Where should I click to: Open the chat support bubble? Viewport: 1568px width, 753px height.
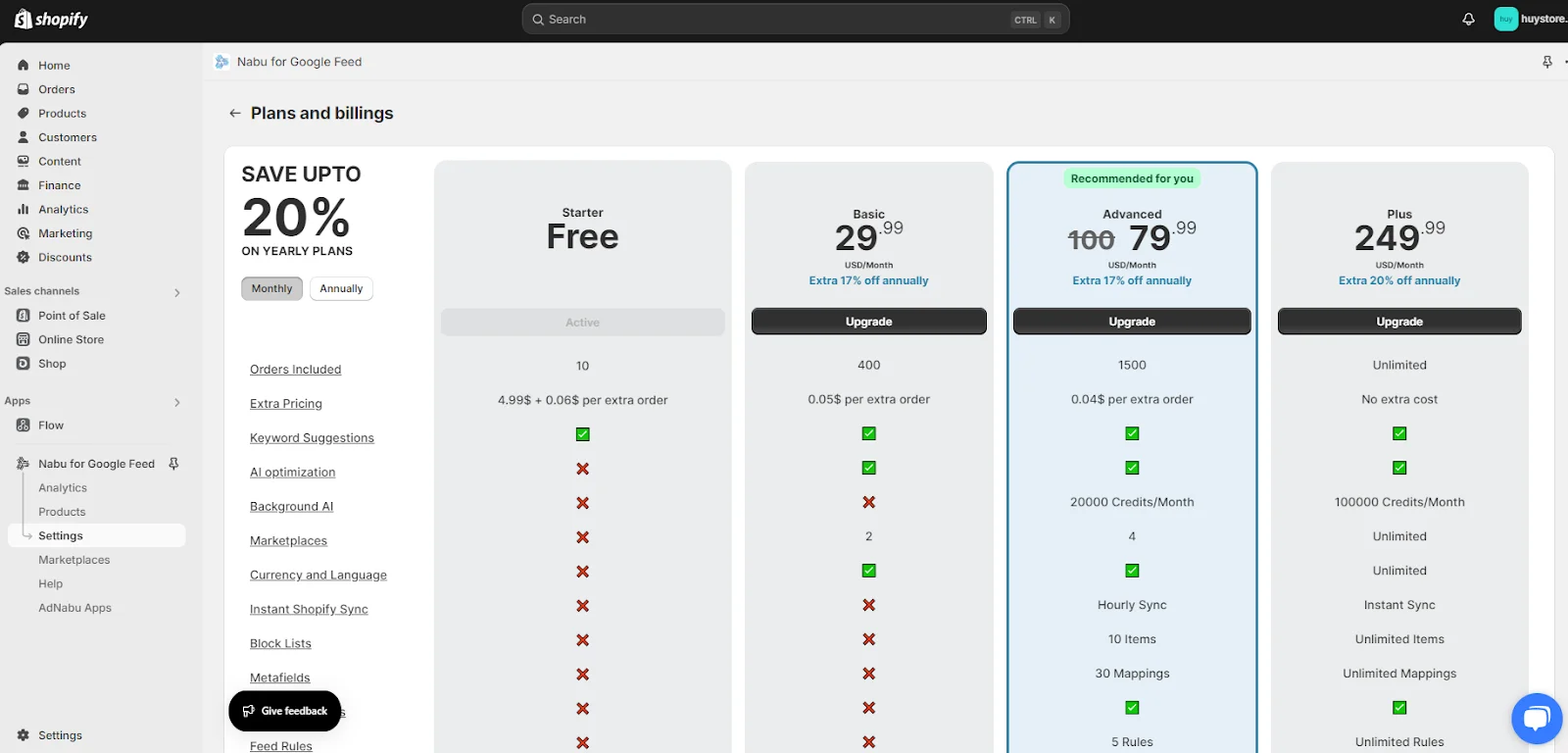click(1537, 719)
